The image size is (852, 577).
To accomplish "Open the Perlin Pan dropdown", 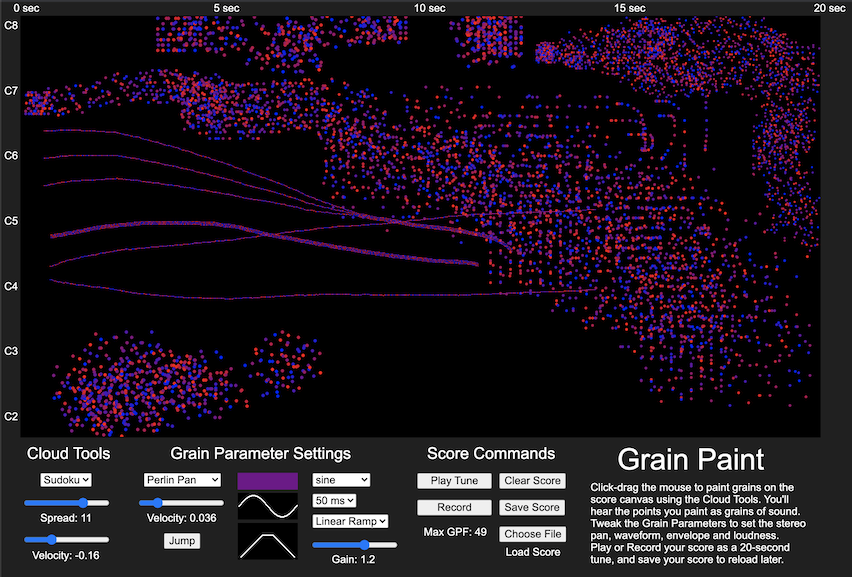I will 182,479.
